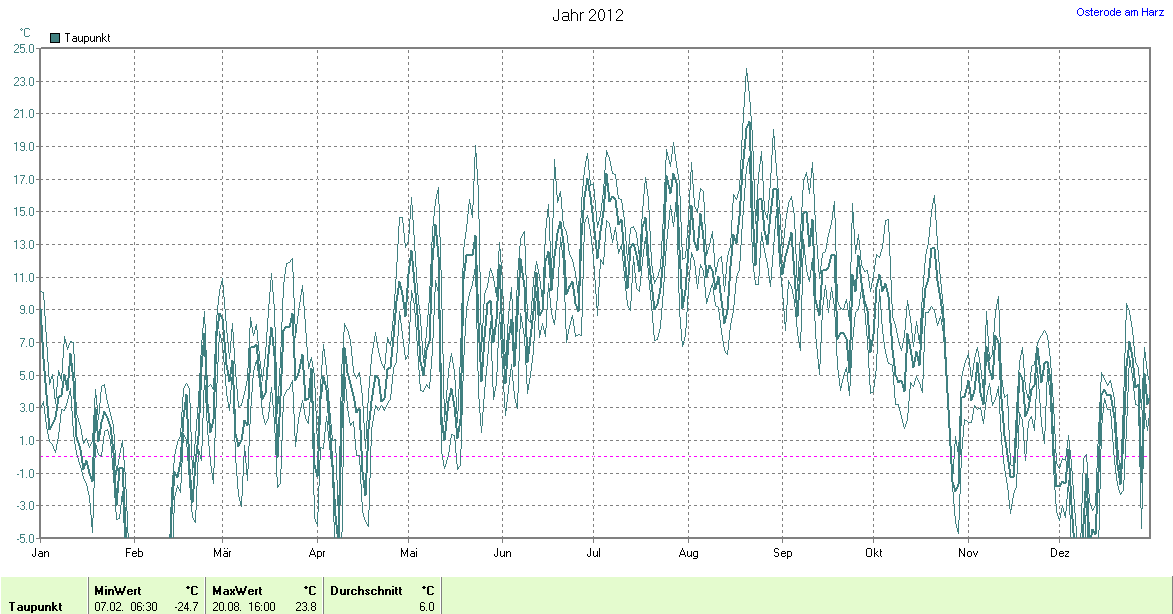Click the Taupunkt legend color square

click(x=55, y=38)
